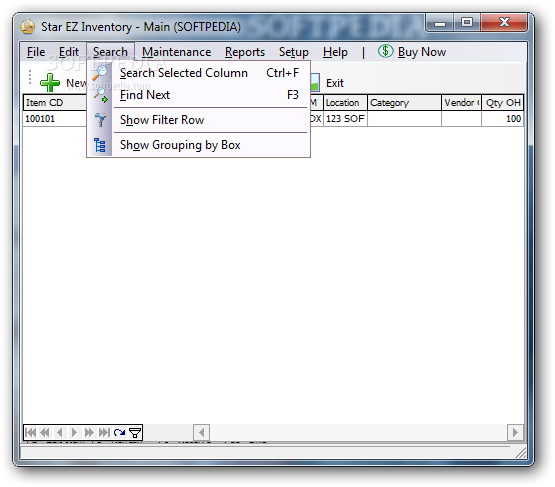Viewport: 555px width, 487px height.
Task: Click the horizontal scrollbar left arrow
Action: pyautogui.click(x=201, y=432)
